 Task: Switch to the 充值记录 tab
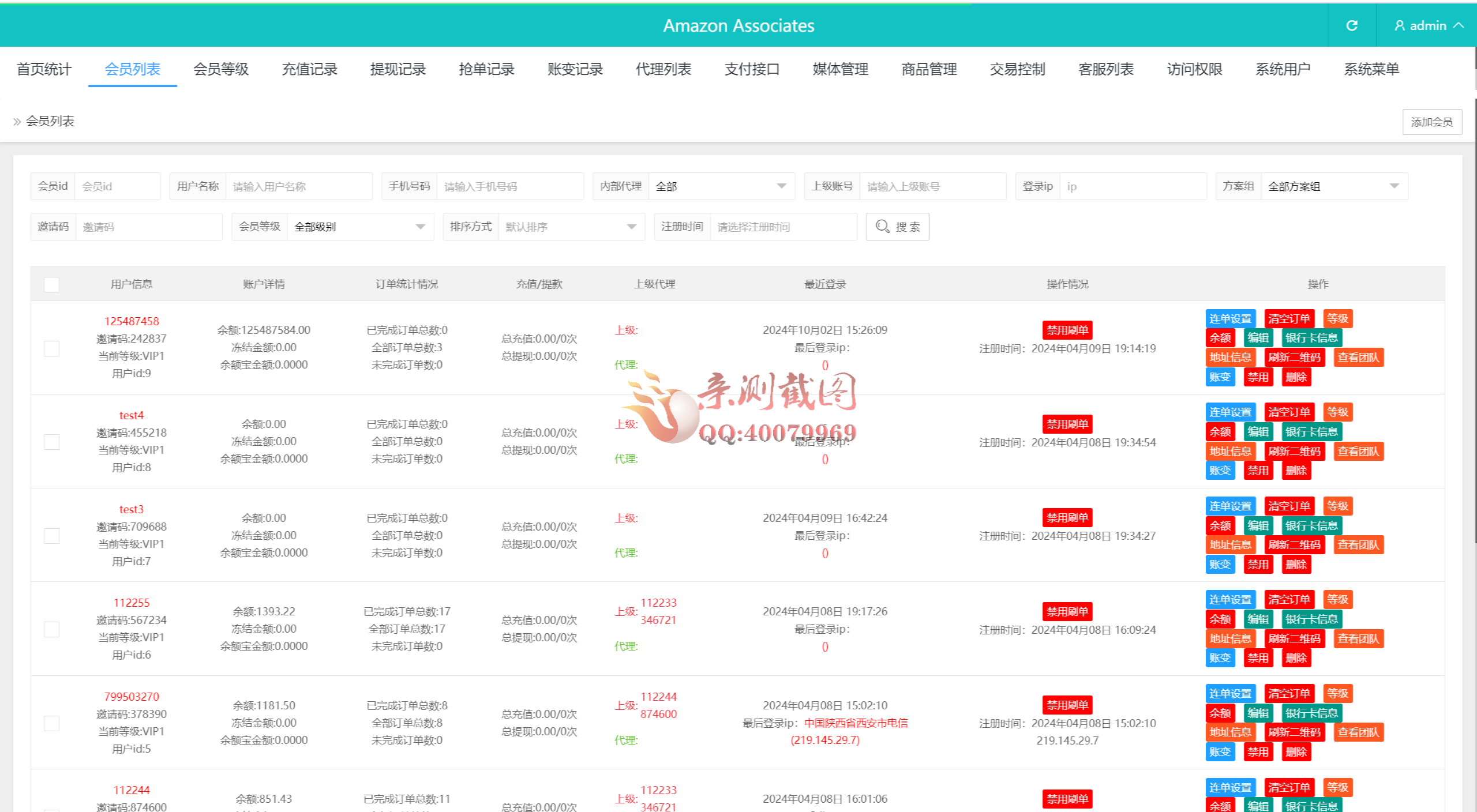point(309,69)
